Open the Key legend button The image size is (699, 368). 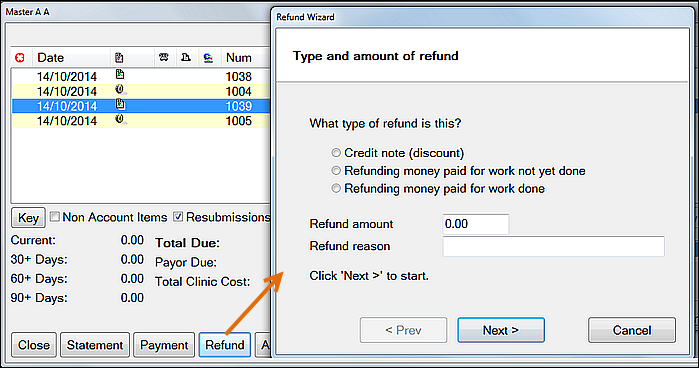pyautogui.click(x=28, y=218)
